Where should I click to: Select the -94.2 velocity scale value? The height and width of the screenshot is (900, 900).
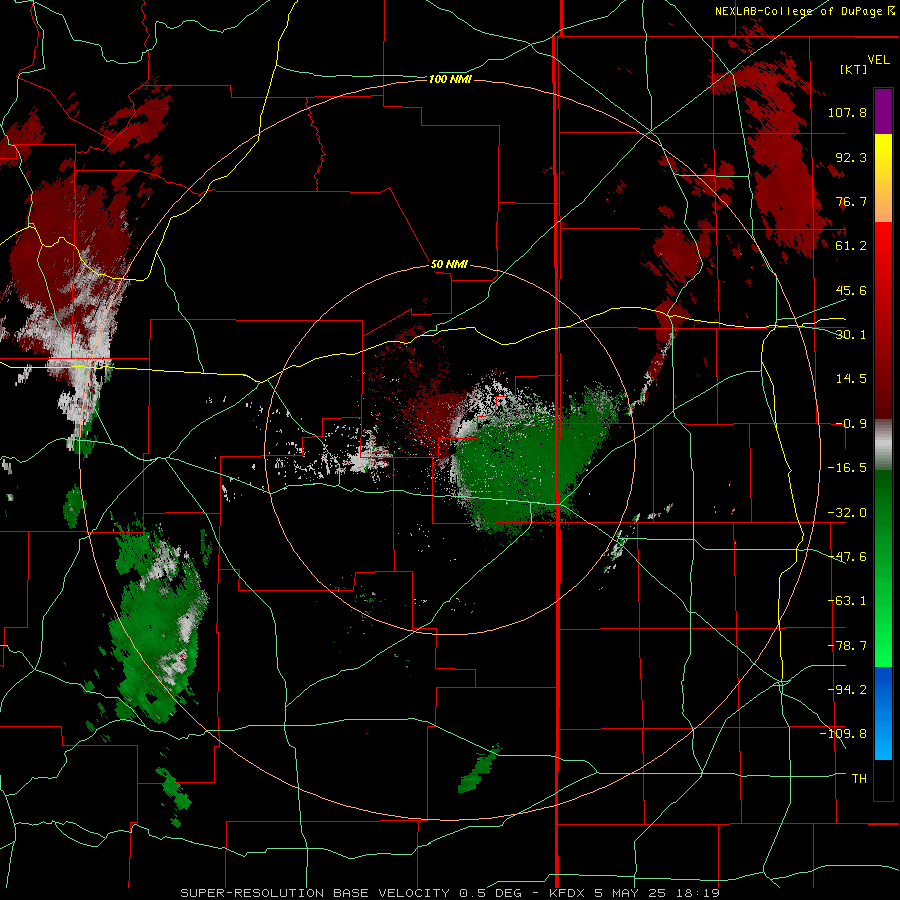pyautogui.click(x=847, y=689)
